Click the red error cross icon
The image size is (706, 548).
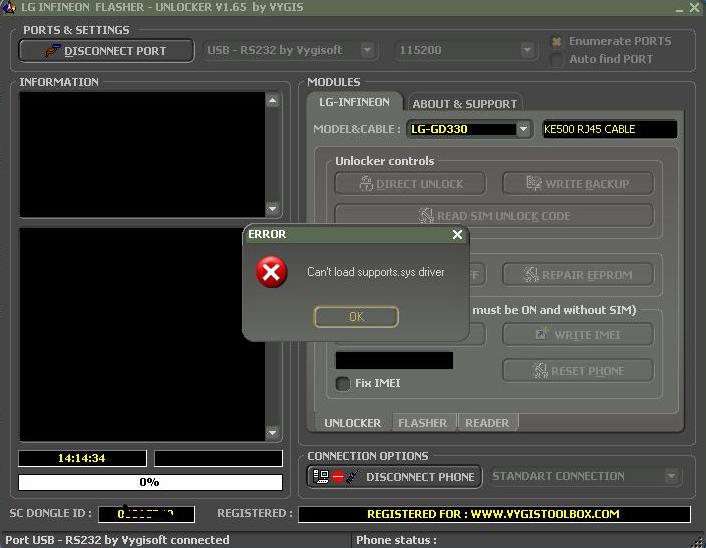click(x=272, y=272)
